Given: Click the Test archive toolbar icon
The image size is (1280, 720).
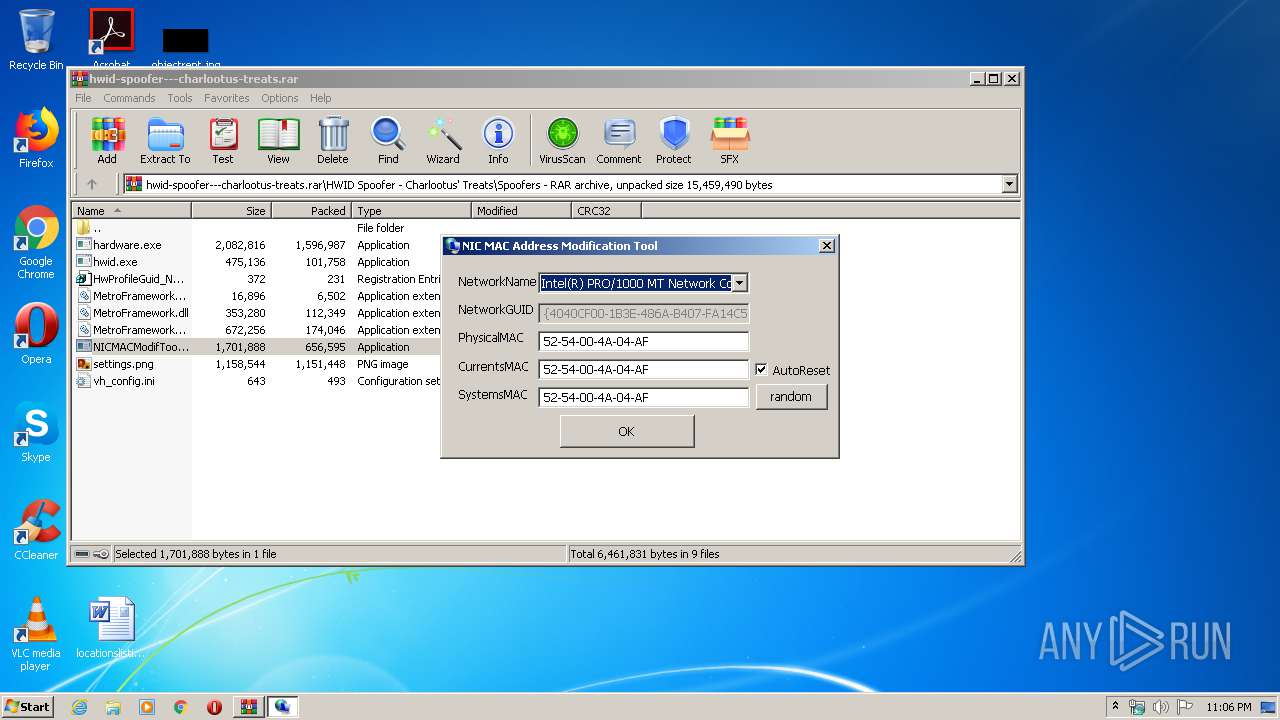Looking at the screenshot, I should [223, 140].
